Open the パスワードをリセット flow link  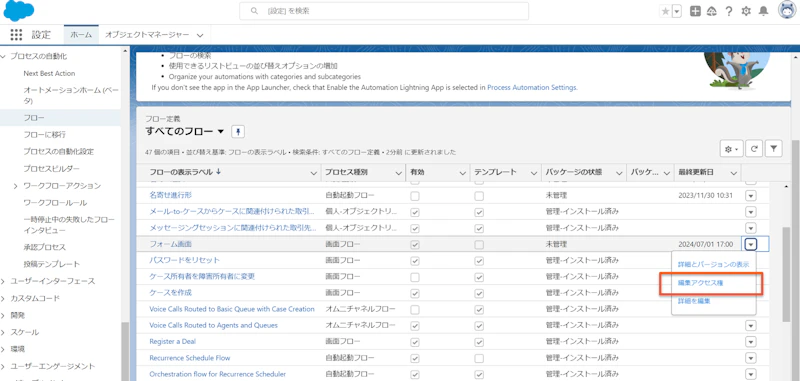point(184,260)
